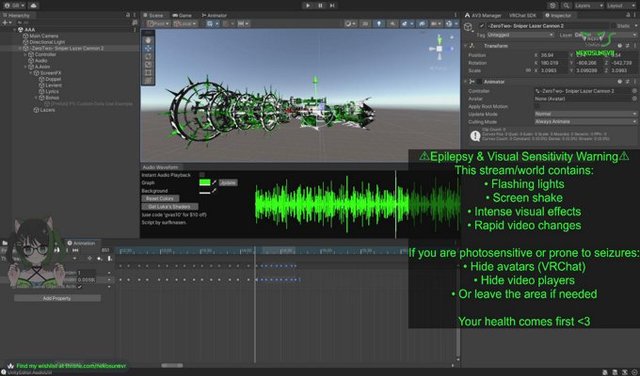The width and height of the screenshot is (640, 376).
Task: Open scene camera settings icon
Action: point(436,24)
